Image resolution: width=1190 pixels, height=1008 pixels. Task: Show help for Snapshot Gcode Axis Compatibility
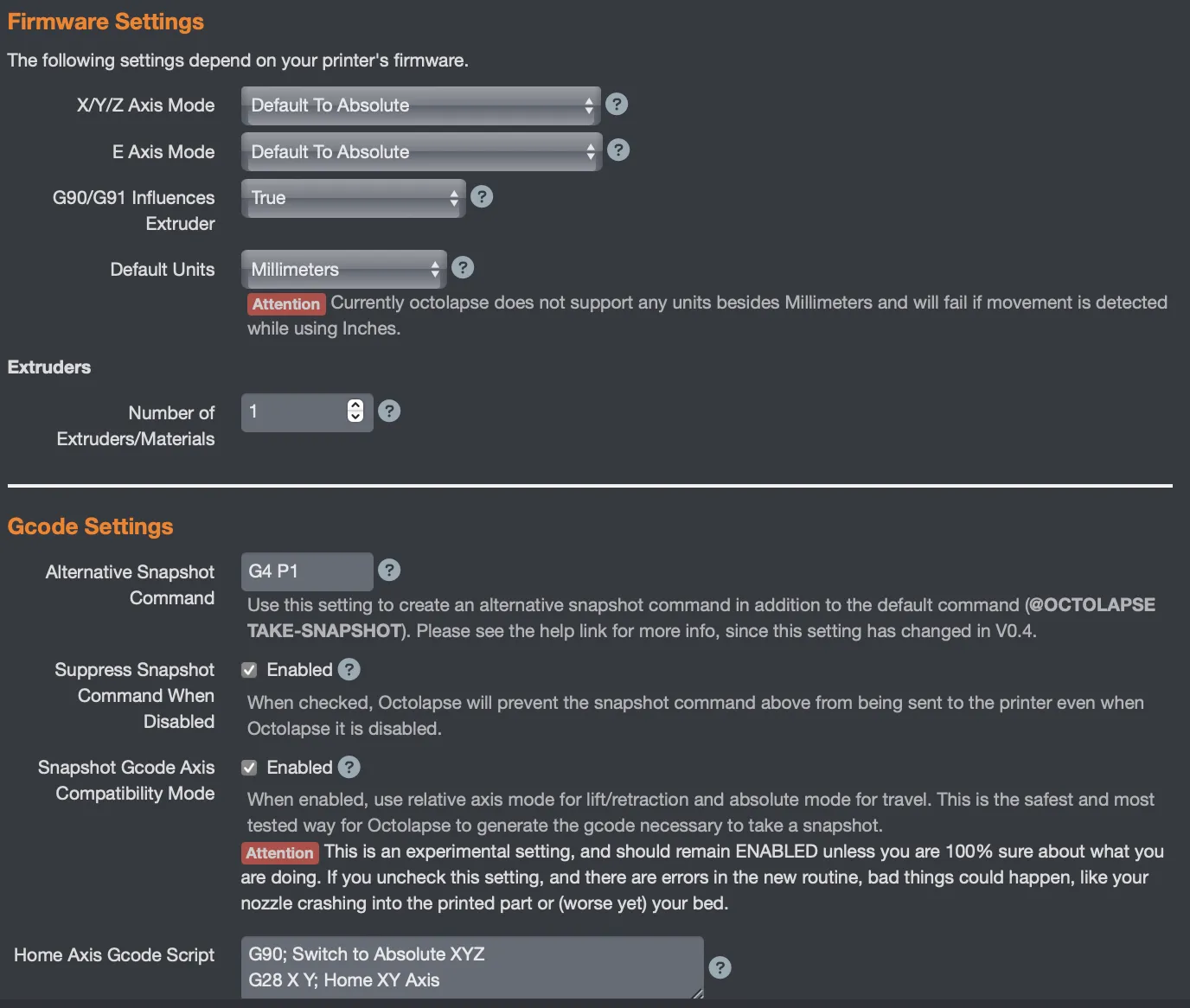click(349, 768)
